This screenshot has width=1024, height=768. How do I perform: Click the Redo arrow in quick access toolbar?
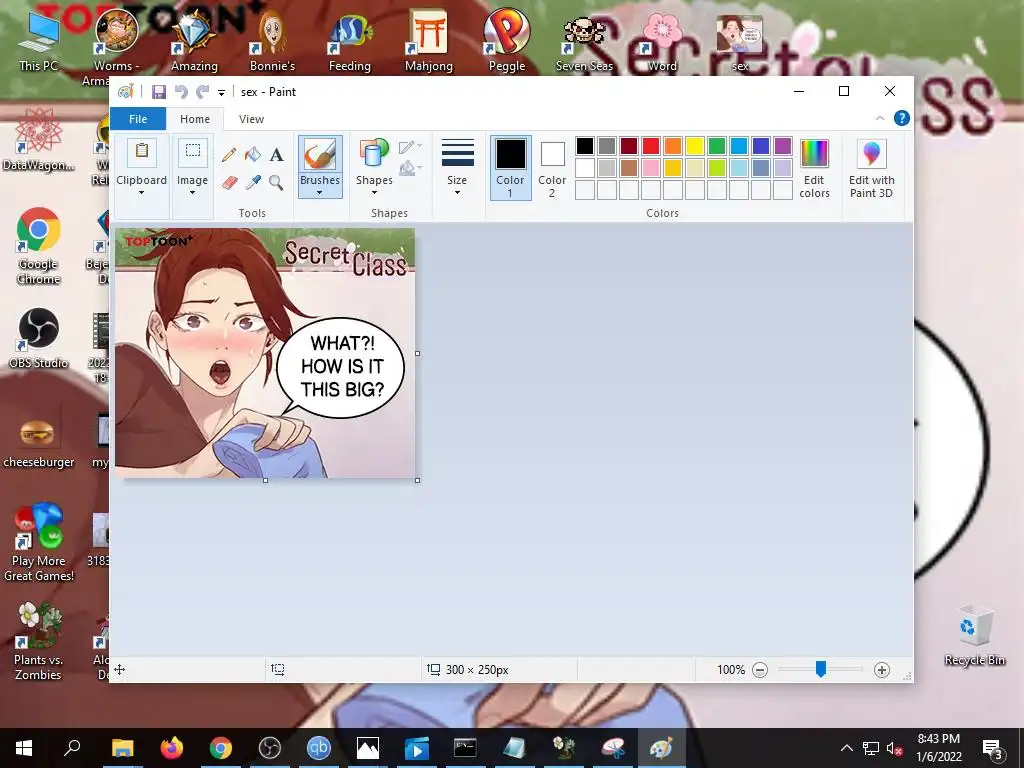(203, 92)
